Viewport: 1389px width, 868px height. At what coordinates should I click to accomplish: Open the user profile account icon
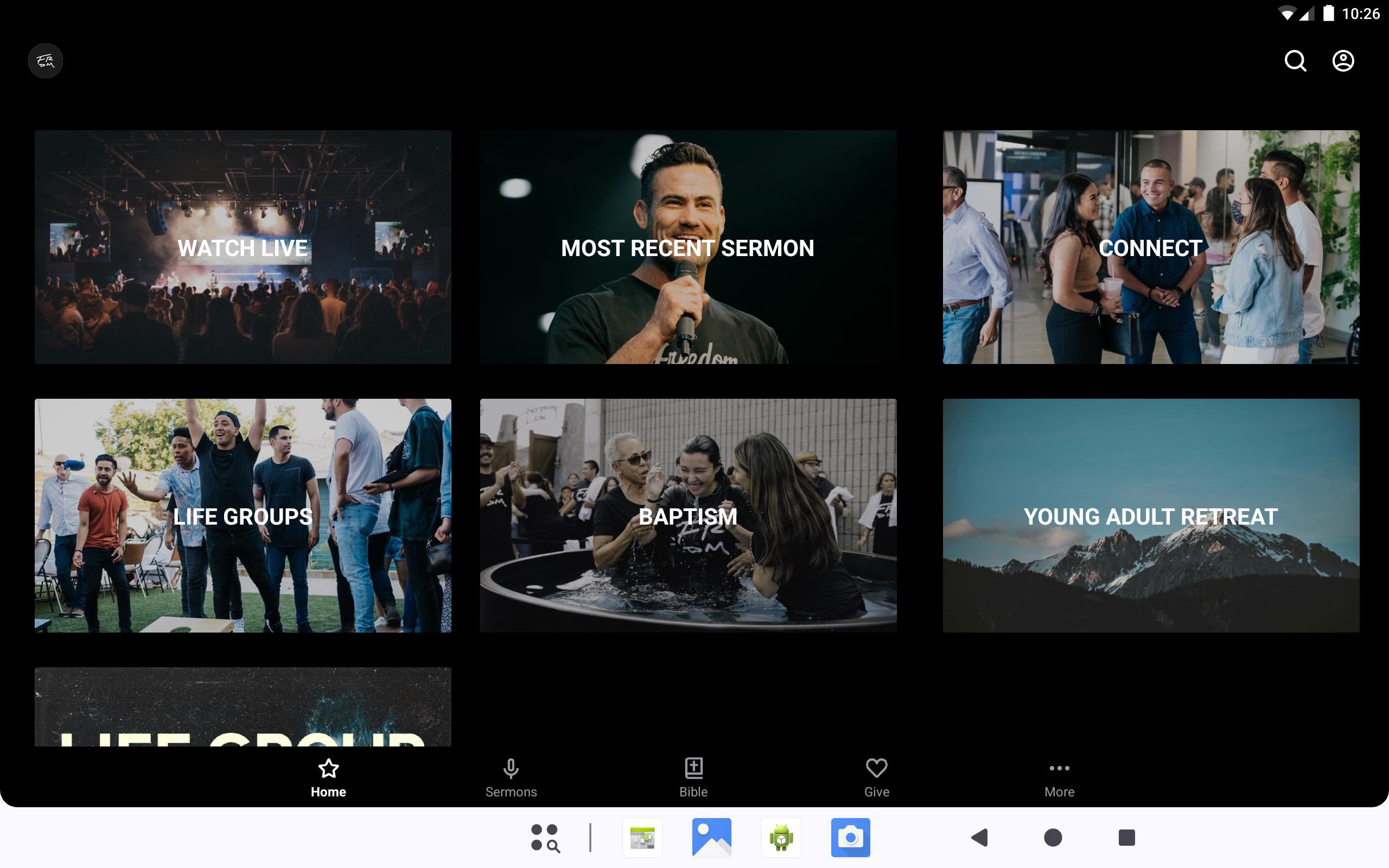[x=1342, y=61]
